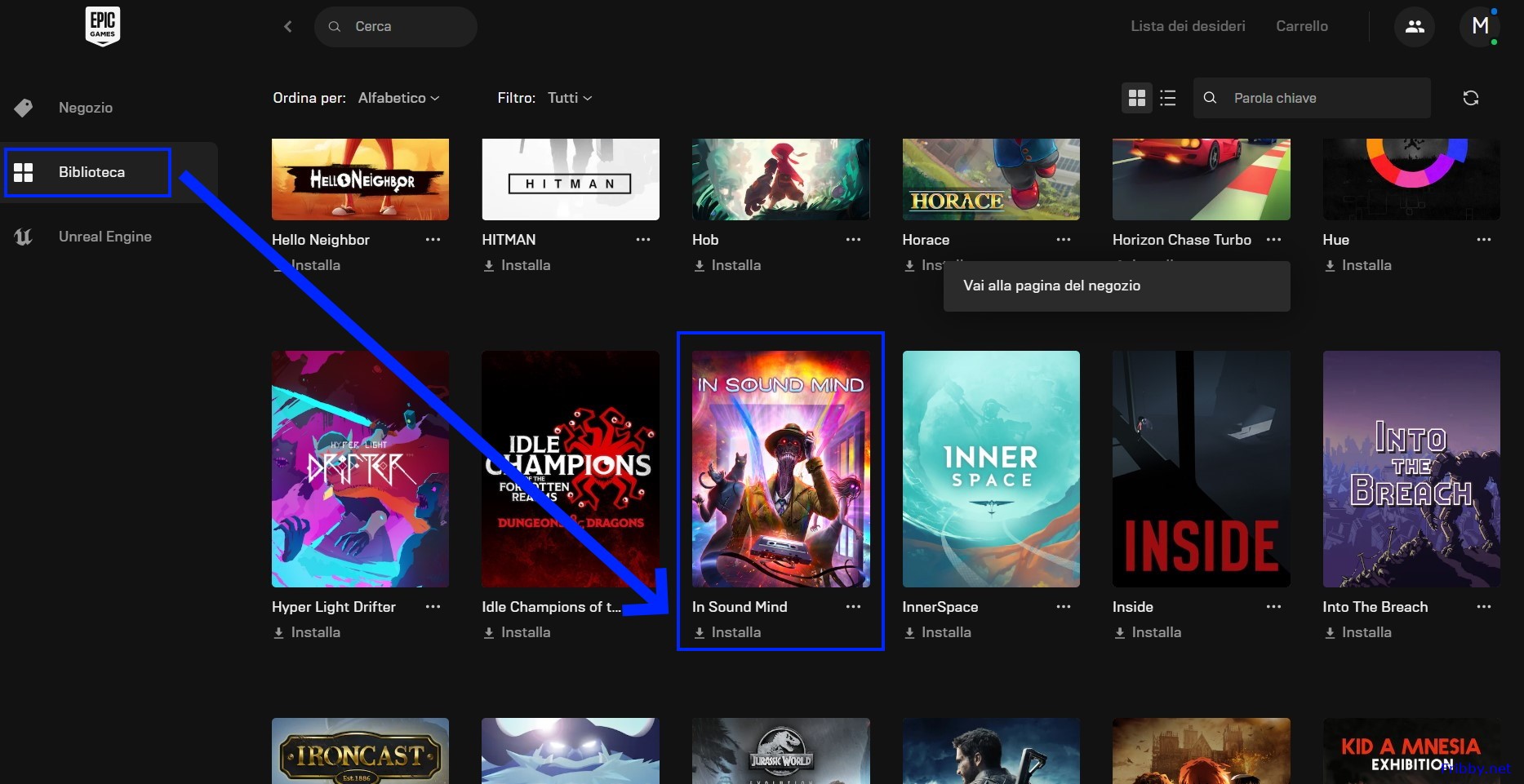Open Horace cover art
Screen dimensions: 1524x784
(991, 179)
